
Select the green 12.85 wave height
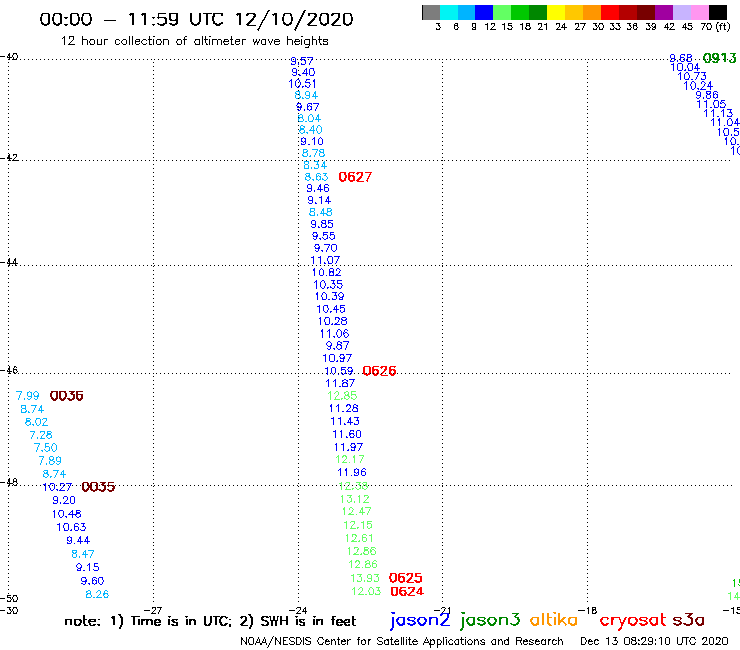(342, 396)
